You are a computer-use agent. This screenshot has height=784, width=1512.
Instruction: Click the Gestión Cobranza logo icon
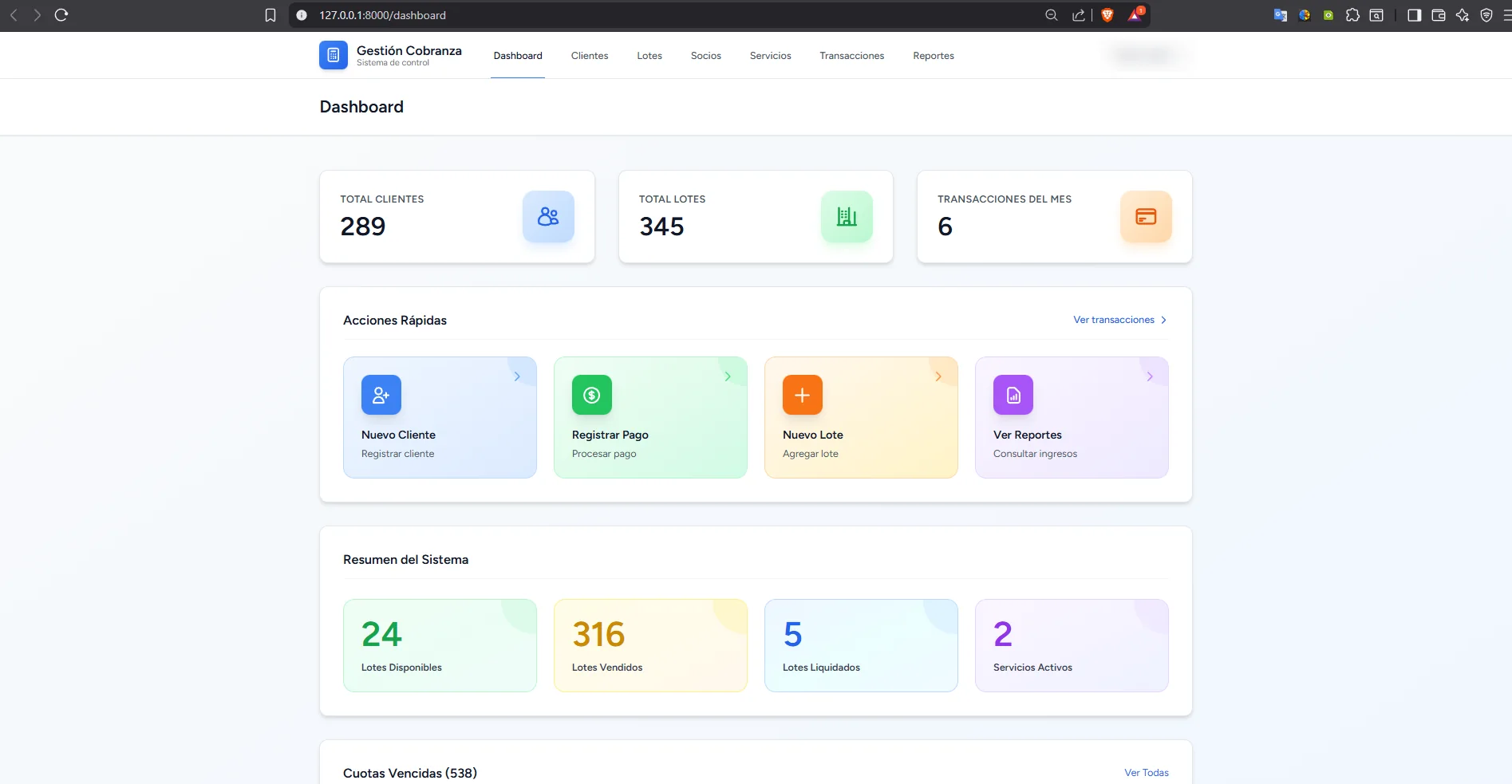tap(334, 55)
